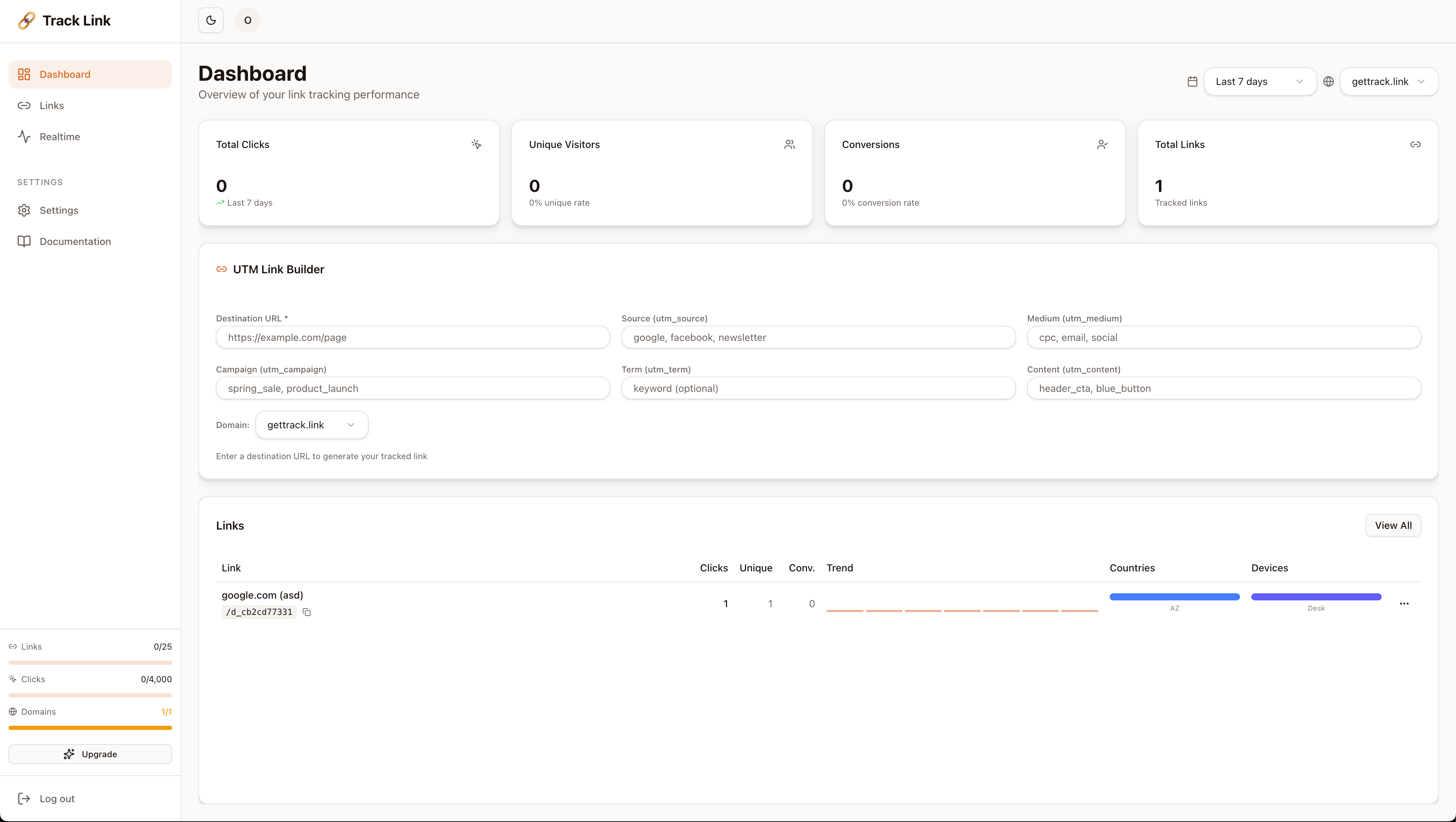Copy the /d_cb2cd77331 short link
The image size is (1456, 822).
pyautogui.click(x=307, y=612)
